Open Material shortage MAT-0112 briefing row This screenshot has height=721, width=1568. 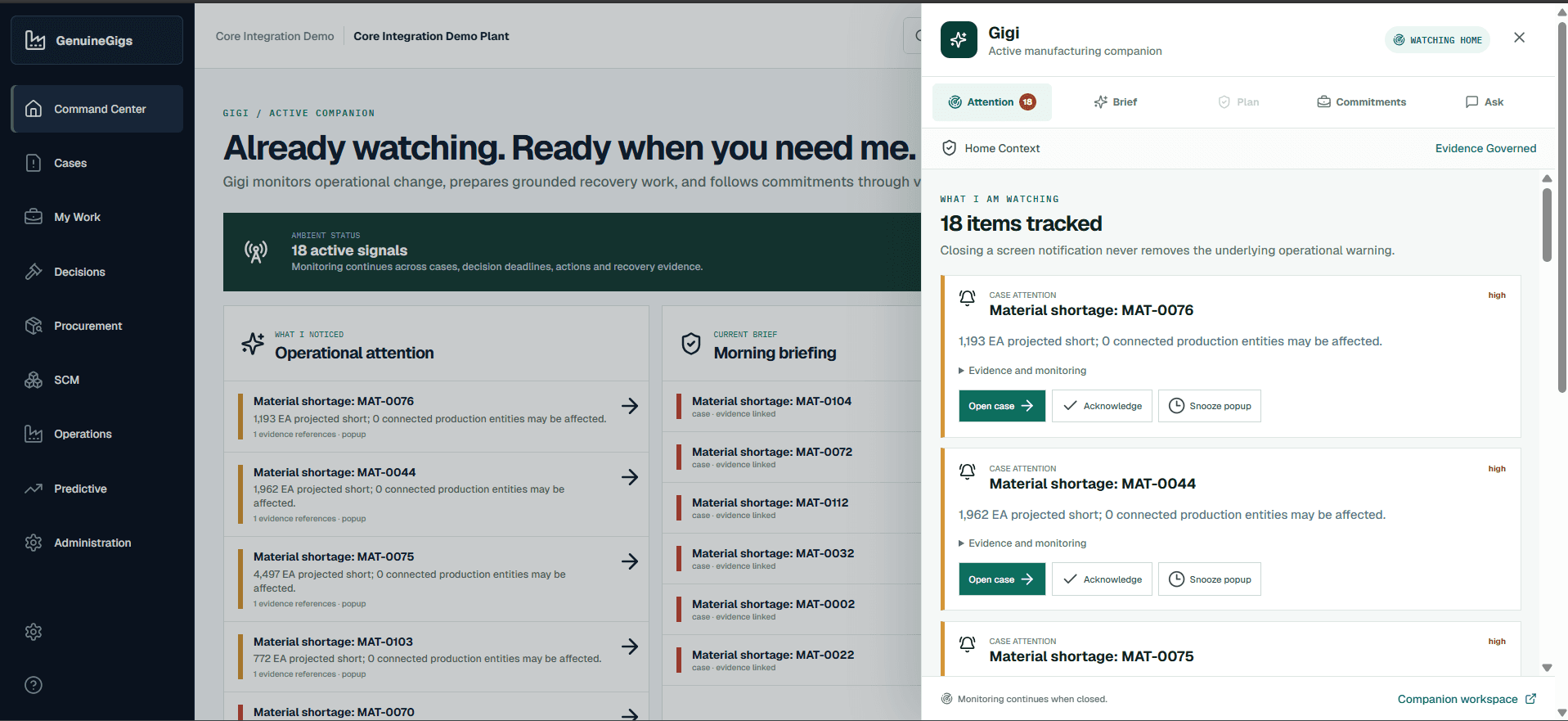tap(792, 508)
